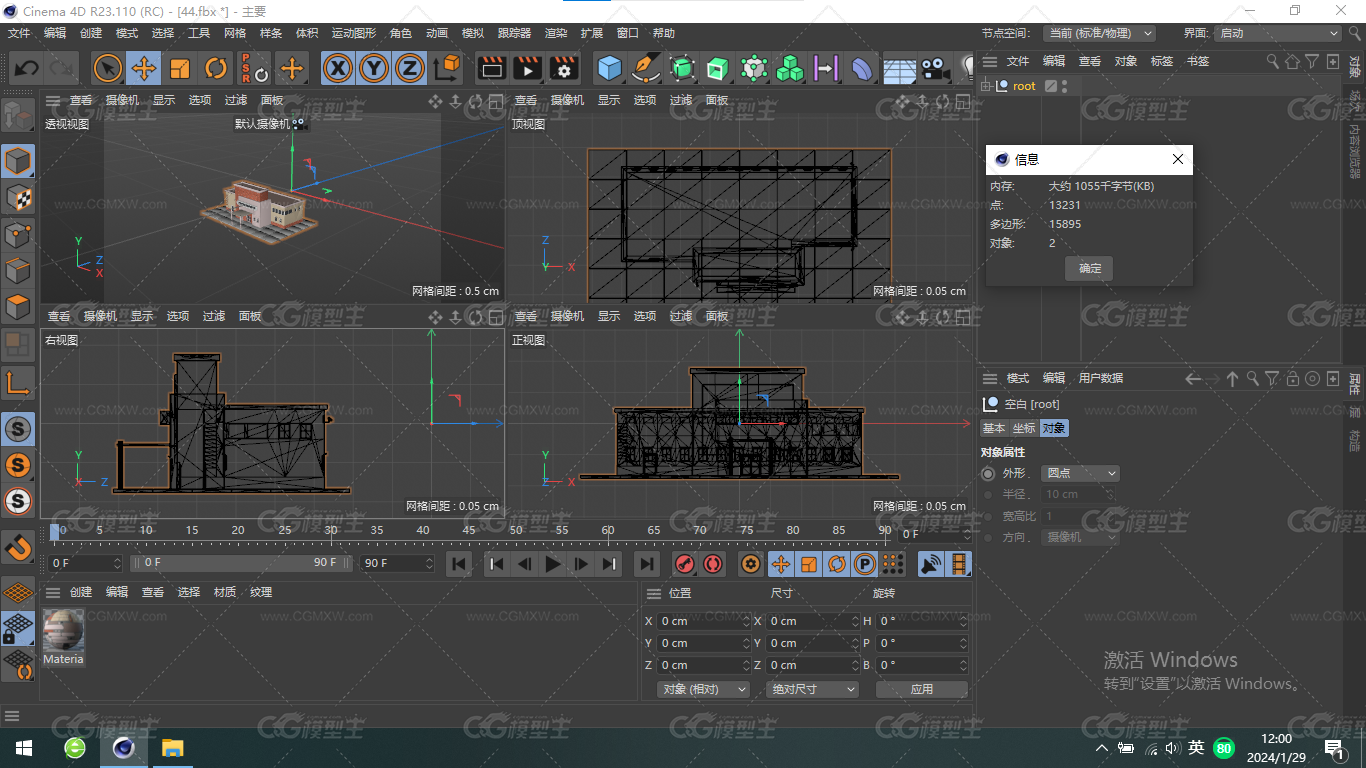Switch to Points mode
1366x768 pixels.
pyautogui.click(x=18, y=234)
